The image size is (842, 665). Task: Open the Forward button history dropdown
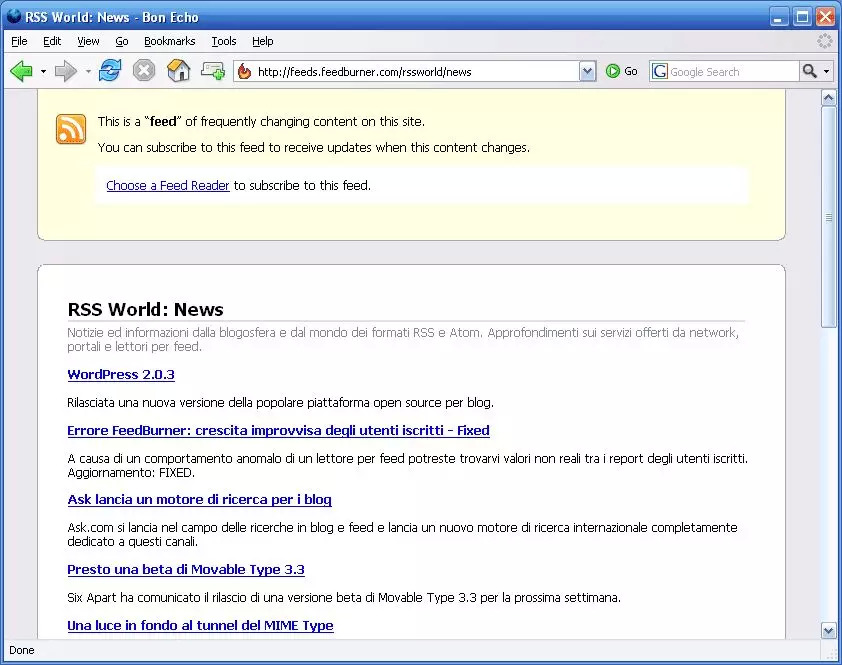pos(88,72)
